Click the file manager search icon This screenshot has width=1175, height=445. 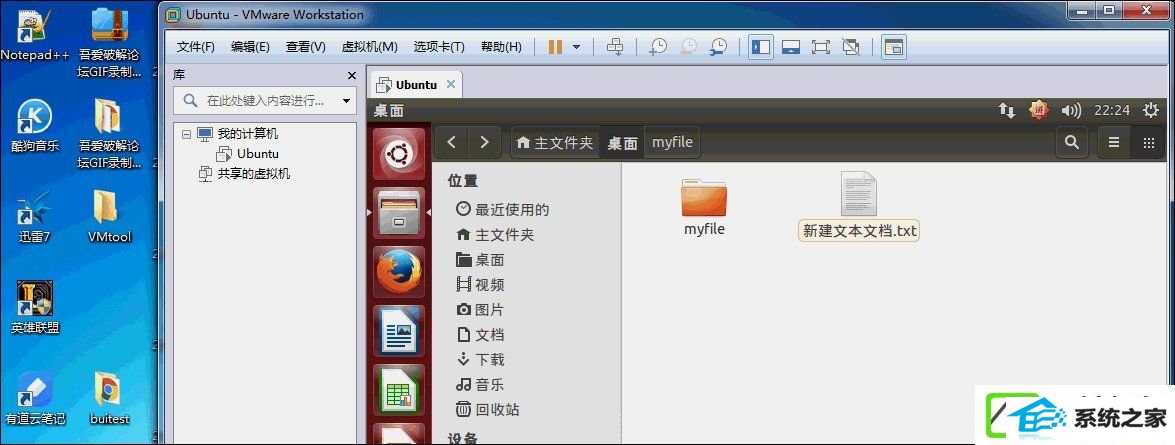coord(1072,142)
